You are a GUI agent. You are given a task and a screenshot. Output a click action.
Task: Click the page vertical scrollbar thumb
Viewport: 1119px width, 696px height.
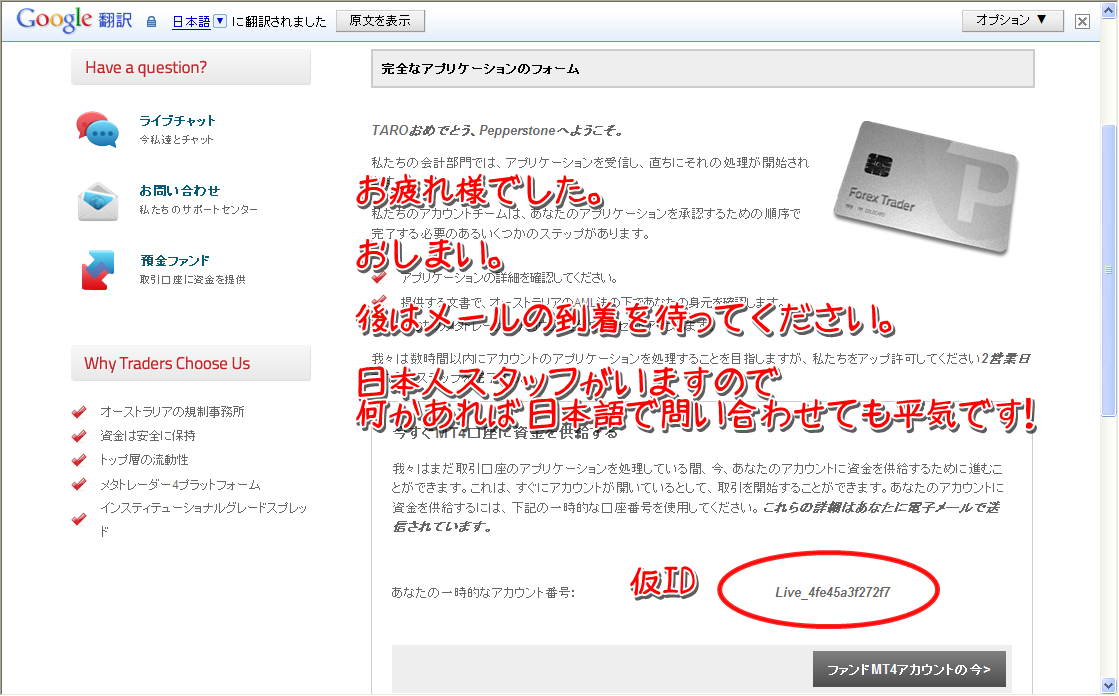click(x=1108, y=271)
